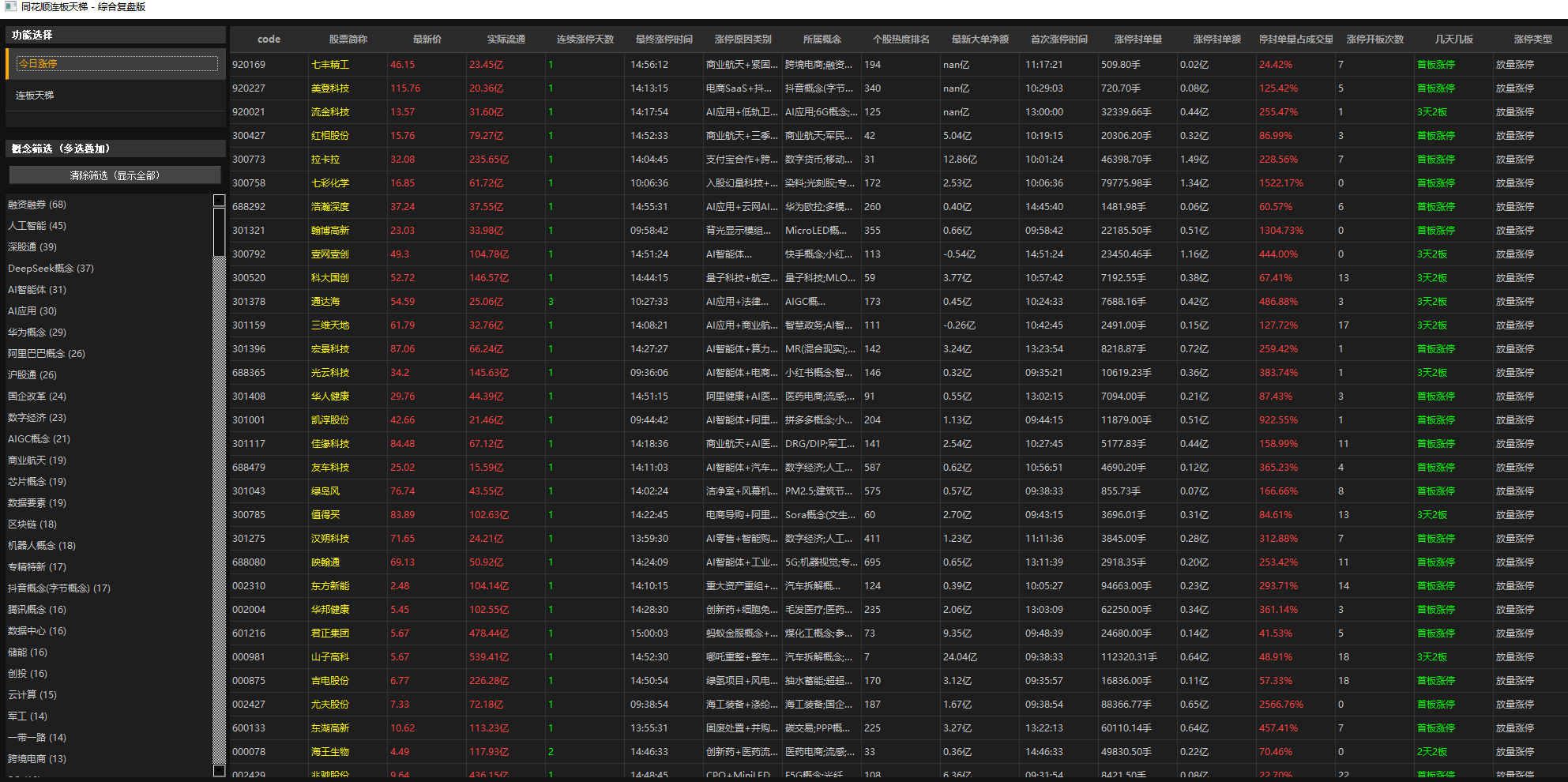Select the 深股通 (39) concept filter
Screen dimensions: 1568x782
coord(32,247)
